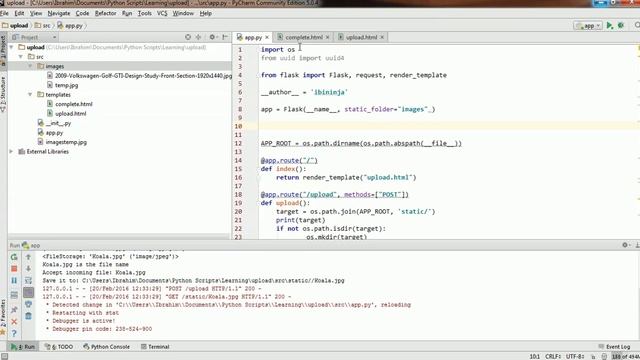
Task: Collapse the templates folder
Action: click(x=30, y=95)
